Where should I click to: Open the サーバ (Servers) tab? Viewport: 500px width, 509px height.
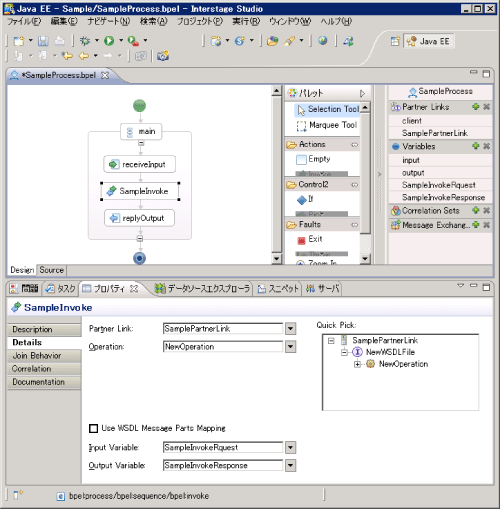(322, 288)
